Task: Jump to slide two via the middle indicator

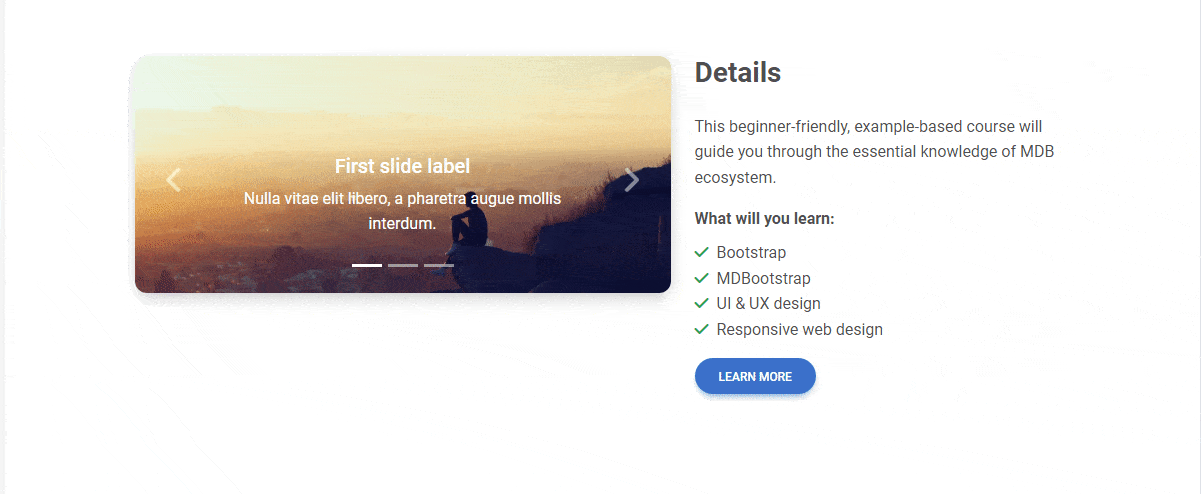Action: 403,265
